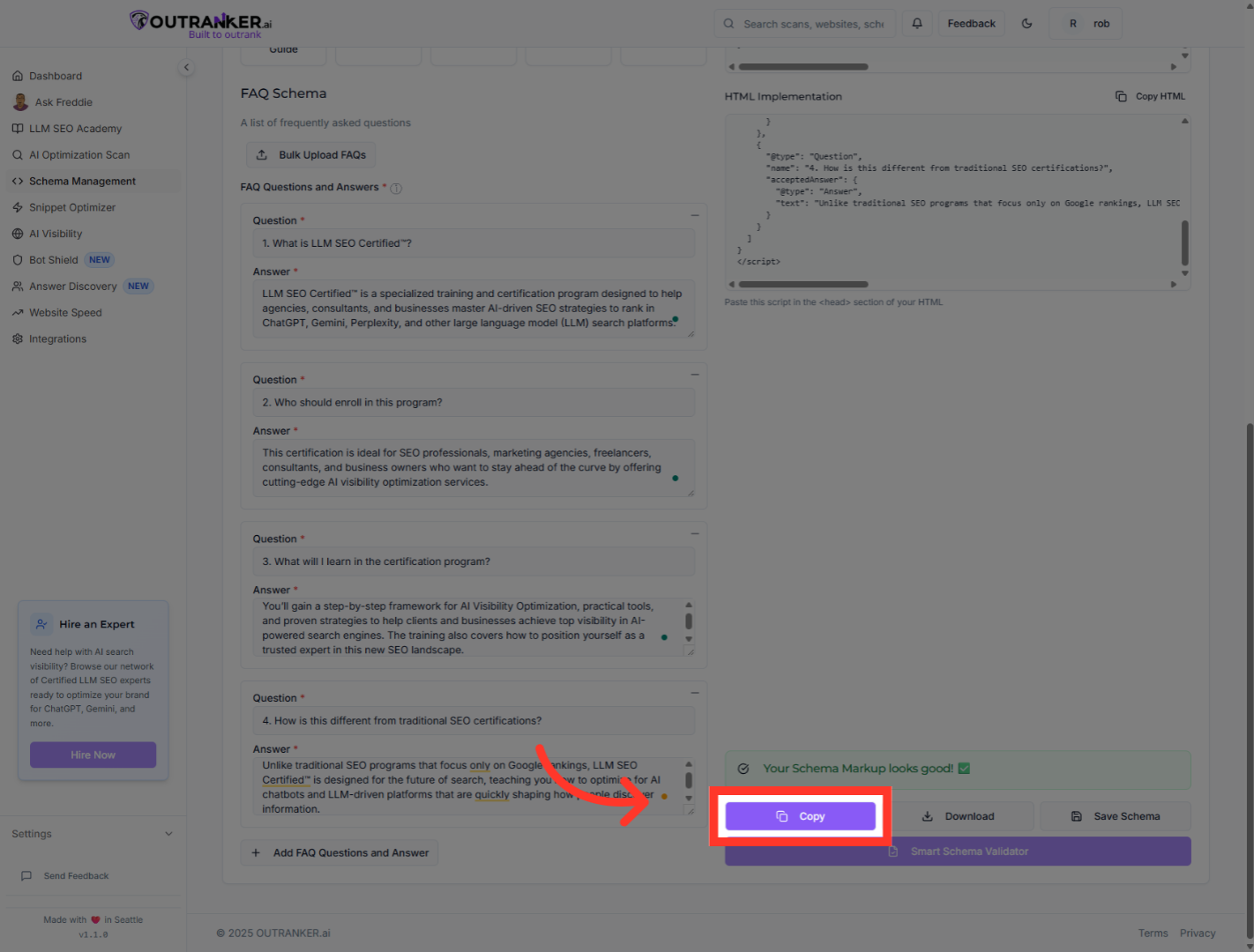Open AI Optimization Scan from sidebar
The width and height of the screenshot is (1254, 952).
coord(79,155)
